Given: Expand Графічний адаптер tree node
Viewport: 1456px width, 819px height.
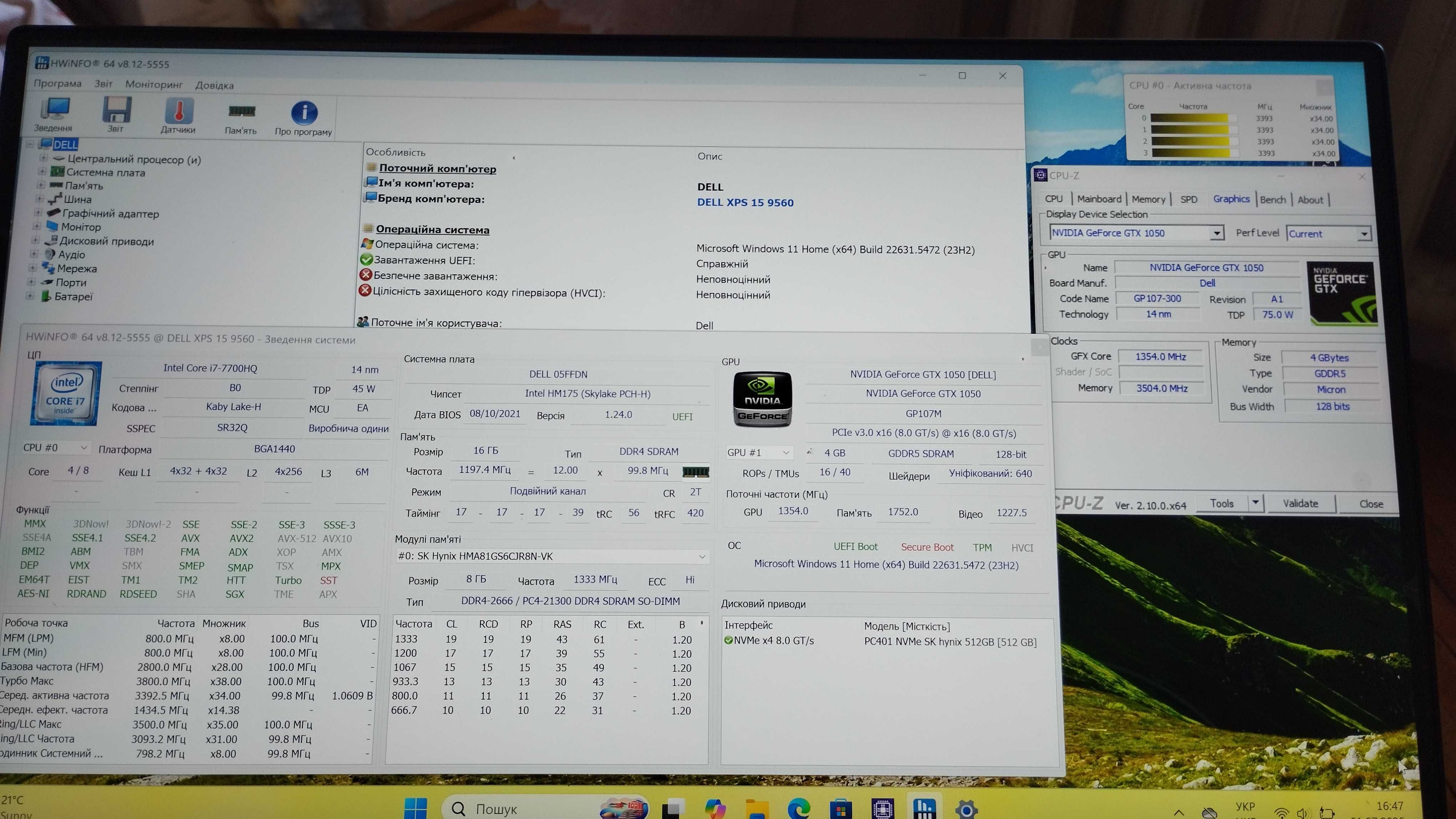Looking at the screenshot, I should [38, 212].
